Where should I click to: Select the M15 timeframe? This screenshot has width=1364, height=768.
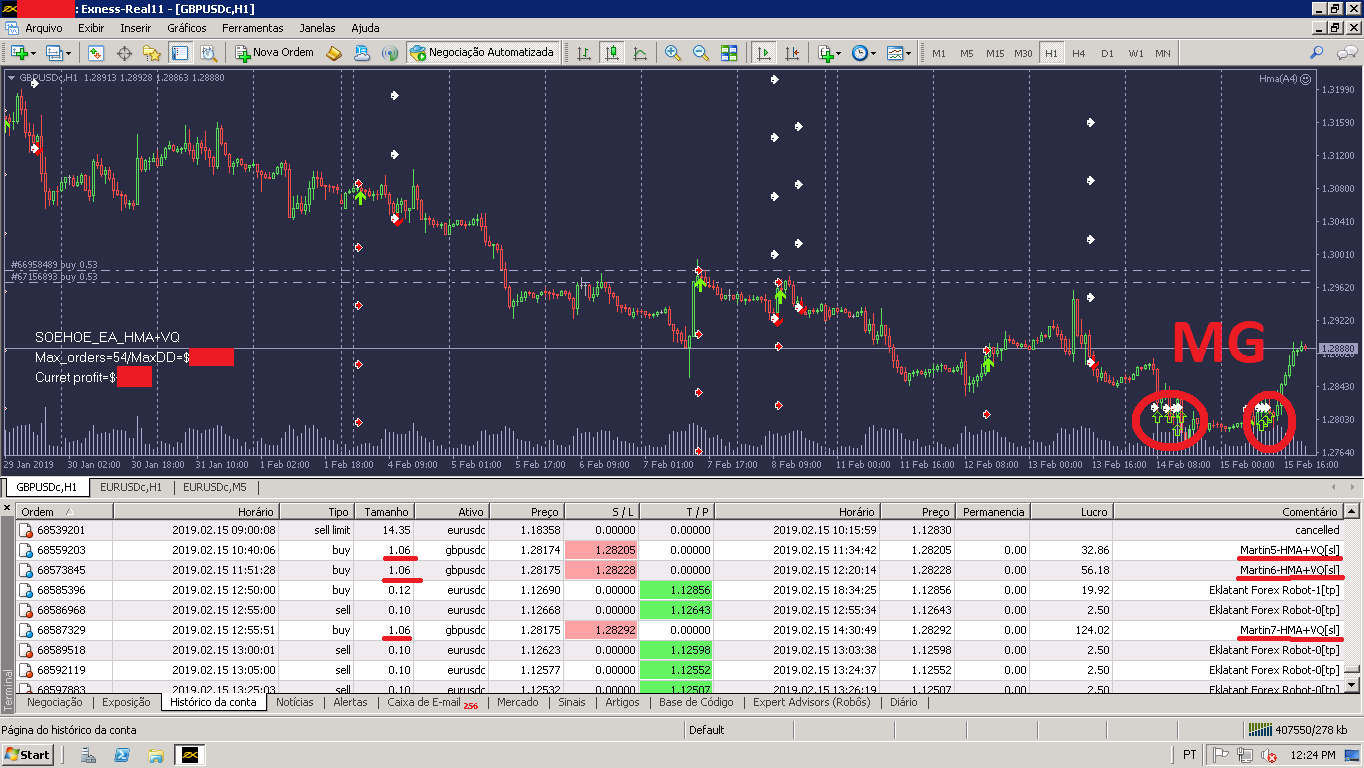(x=995, y=53)
